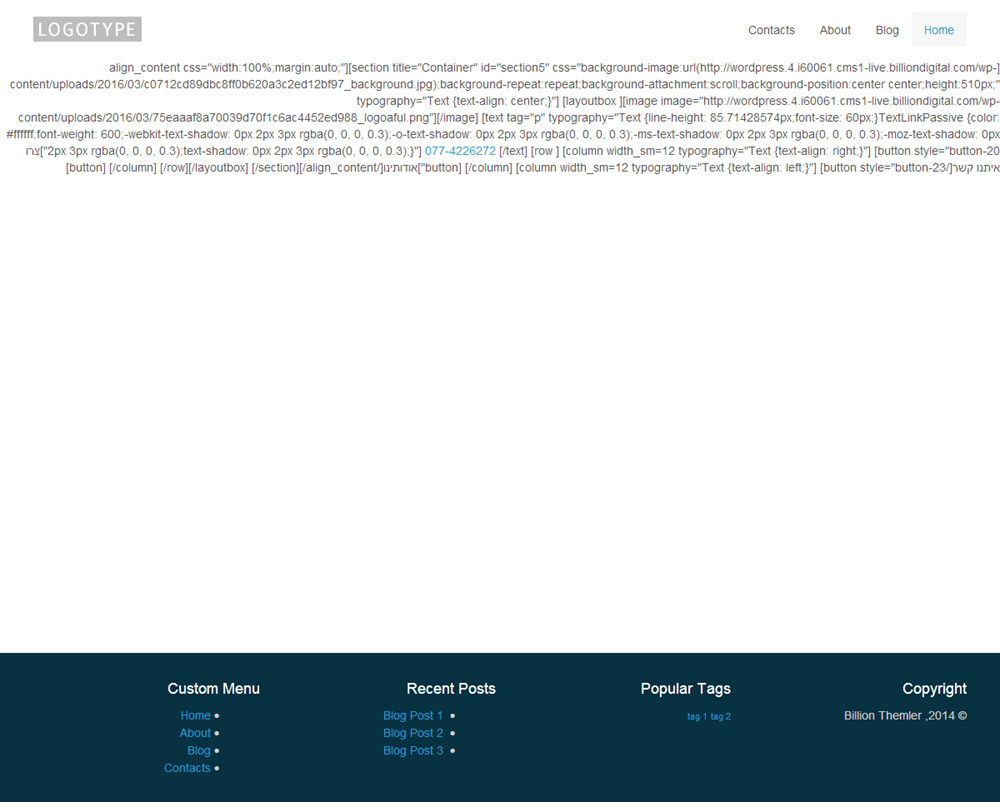The width and height of the screenshot is (1000, 802).
Task: Select the highlighted Home tab in header
Action: pyautogui.click(x=938, y=30)
